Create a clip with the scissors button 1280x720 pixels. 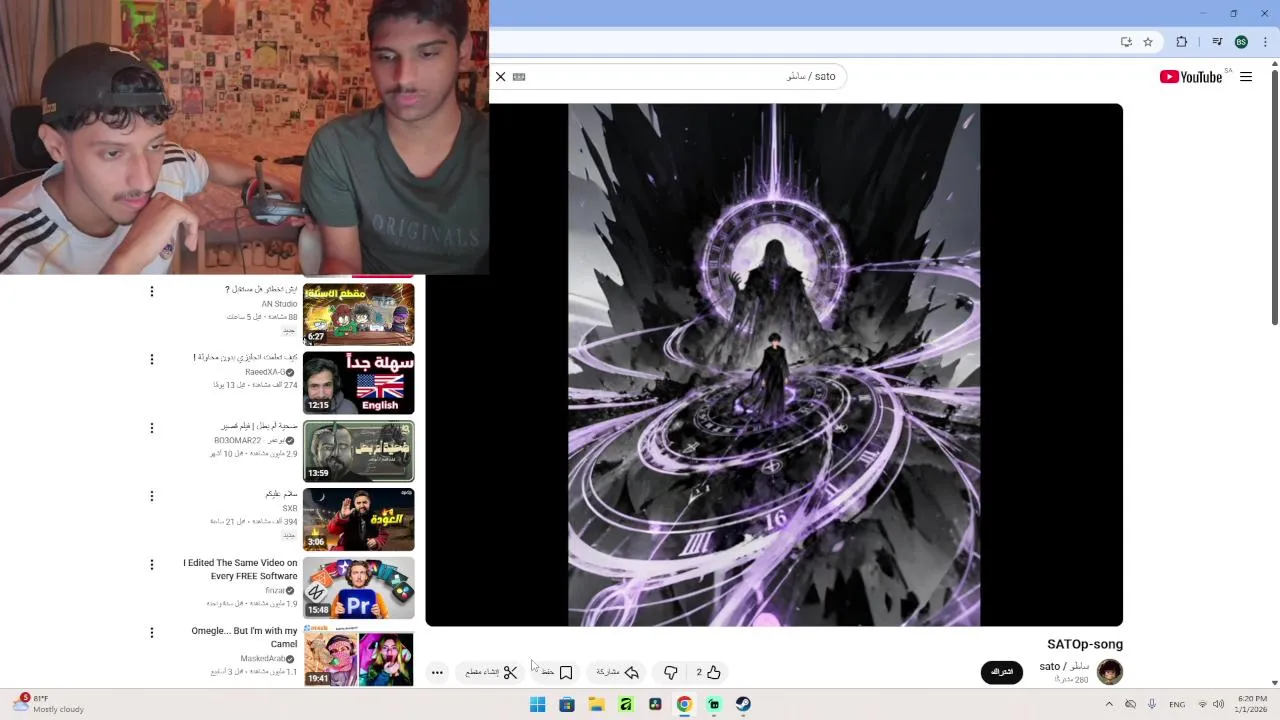coord(491,672)
